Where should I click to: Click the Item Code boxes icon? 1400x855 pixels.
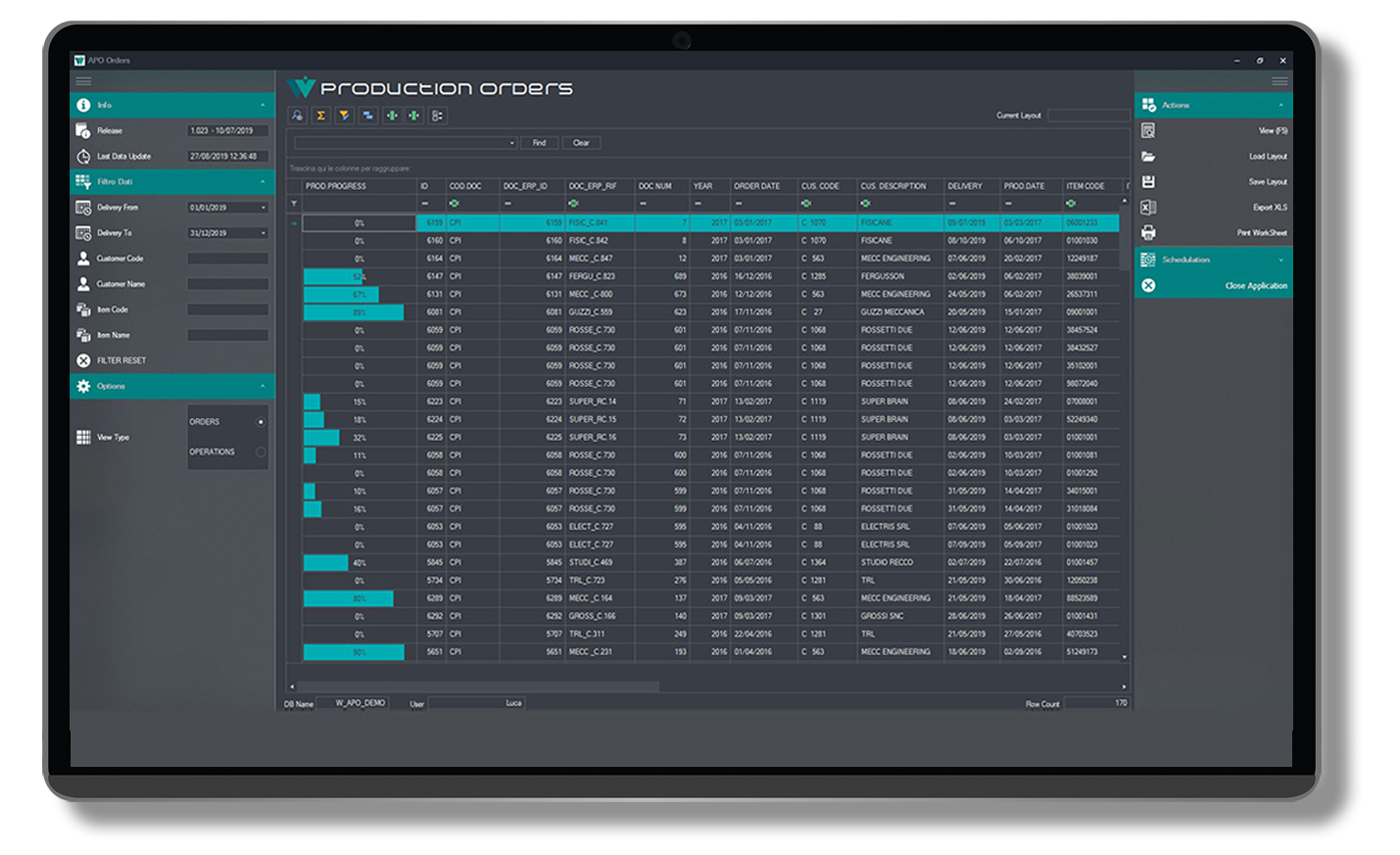click(83, 309)
